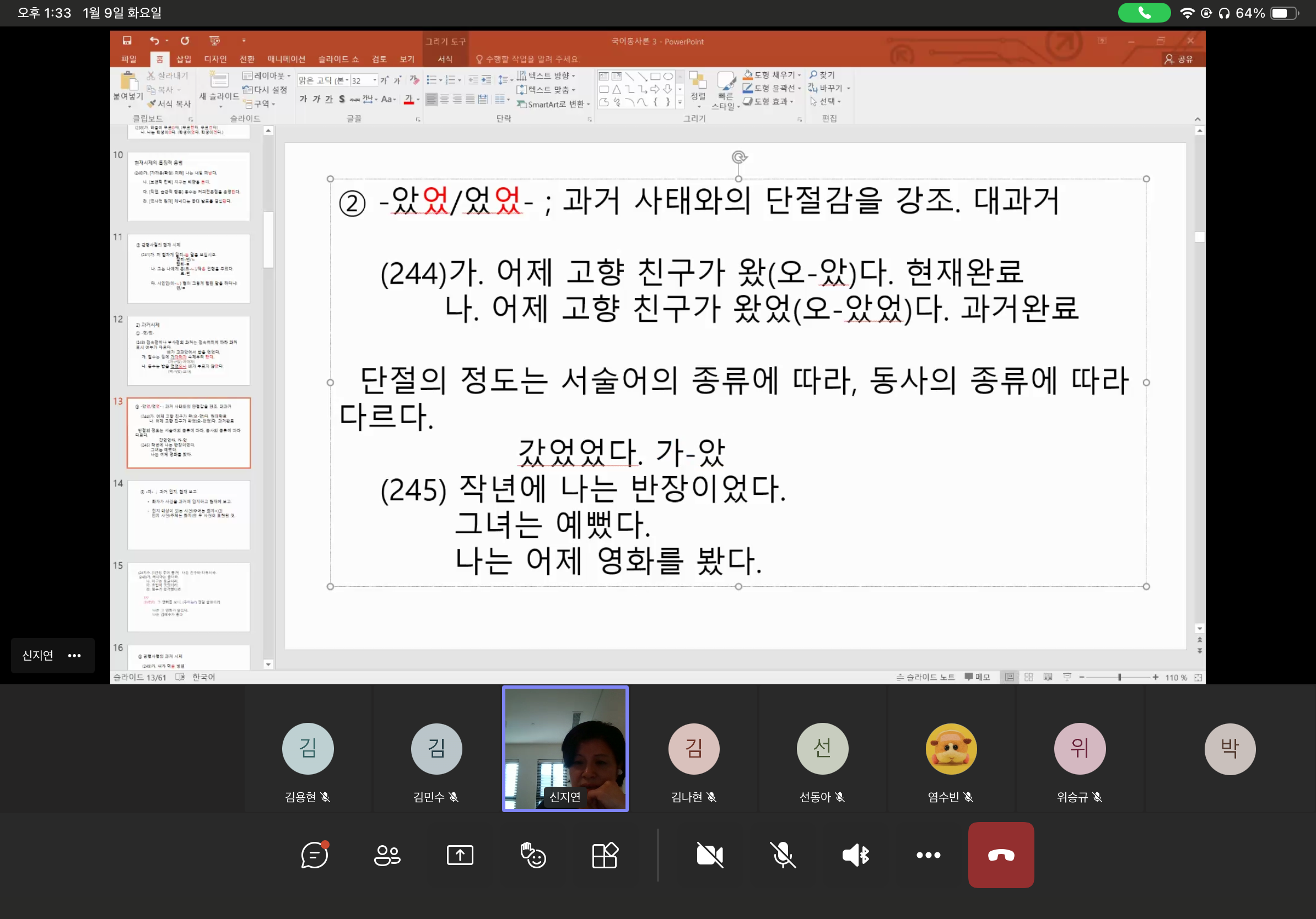Select the oval shape in gallery
This screenshot has width=1316, height=919.
click(668, 76)
